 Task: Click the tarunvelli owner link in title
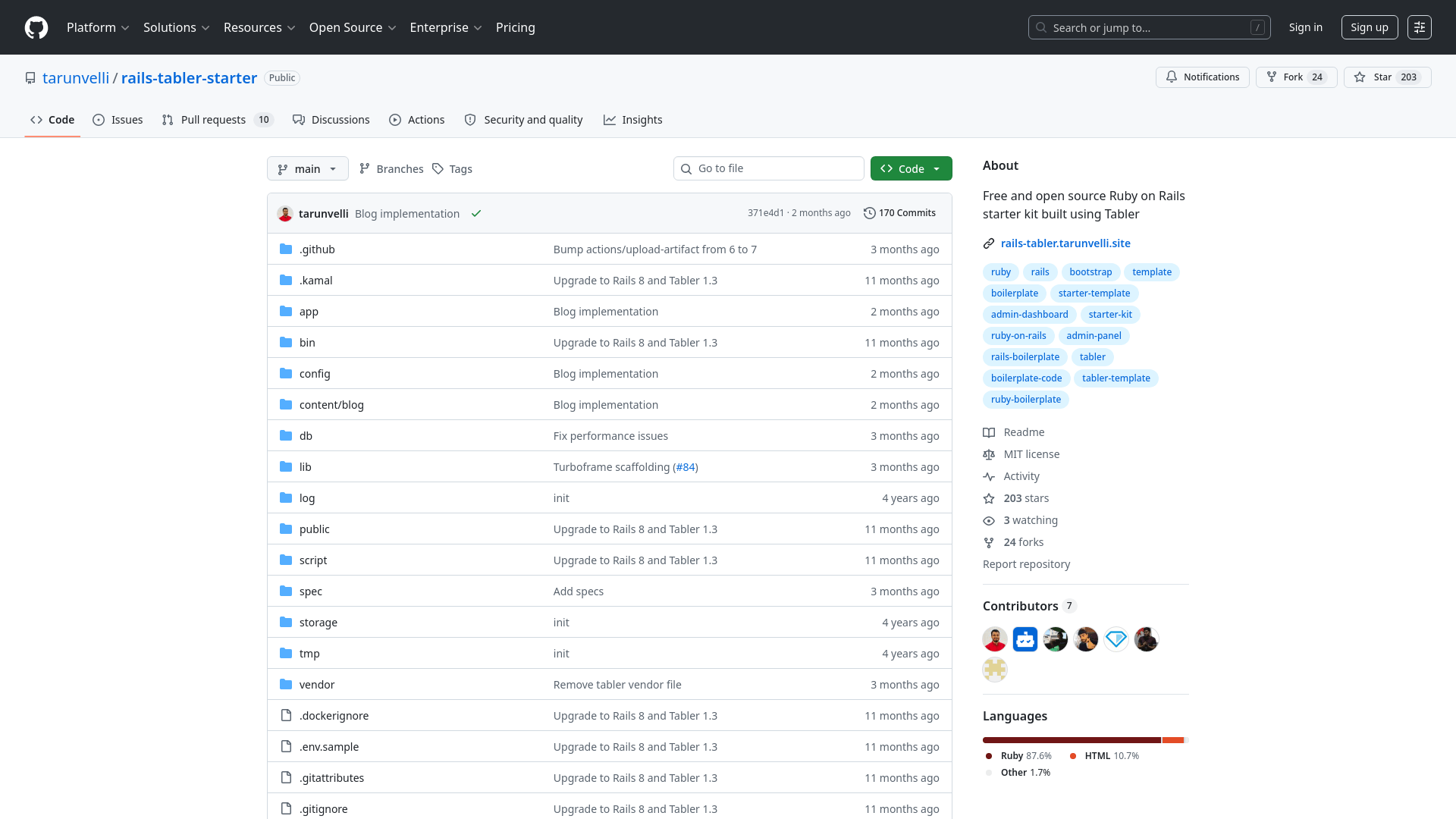pyautogui.click(x=76, y=78)
